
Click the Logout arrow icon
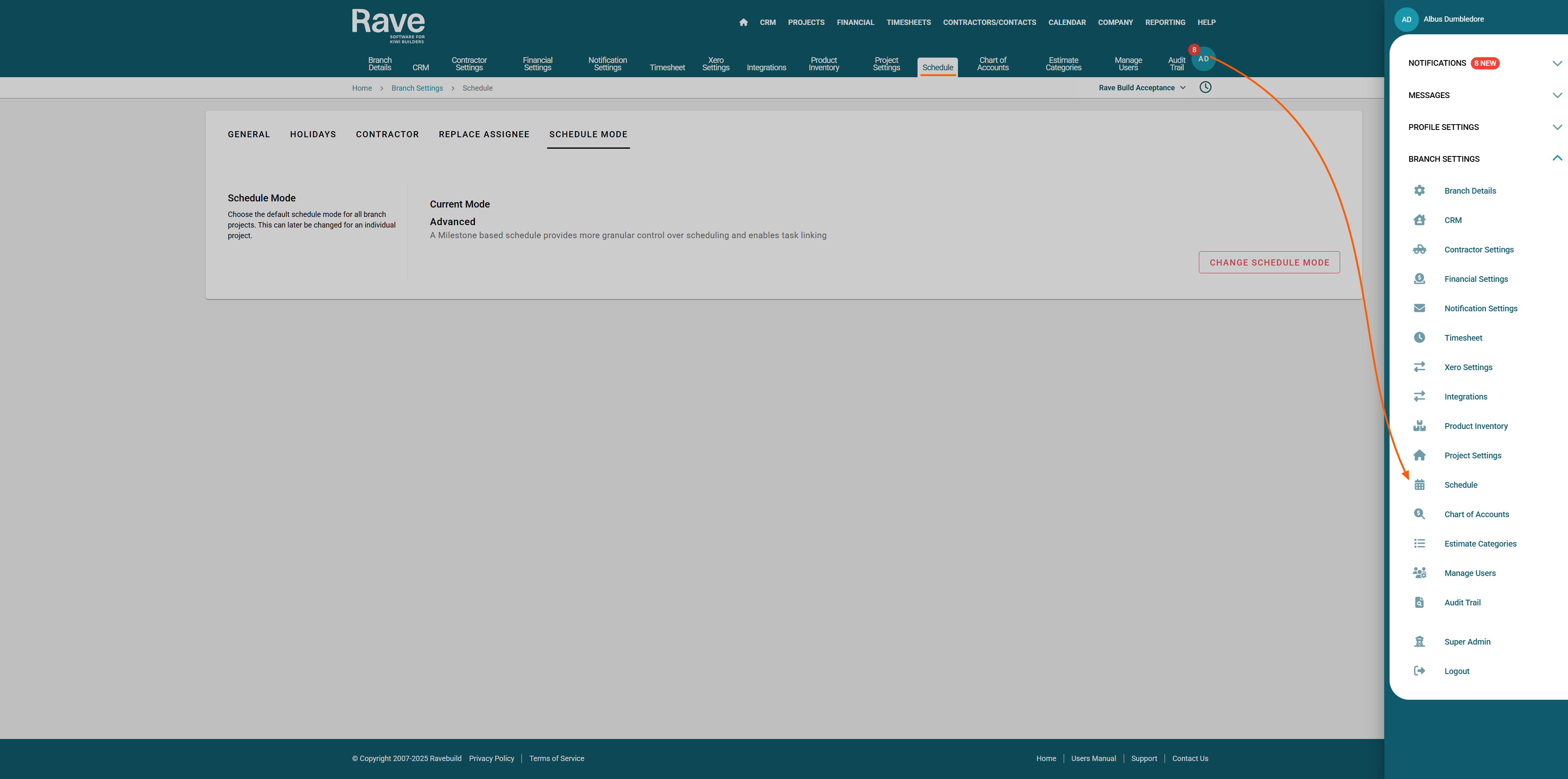[x=1419, y=671]
